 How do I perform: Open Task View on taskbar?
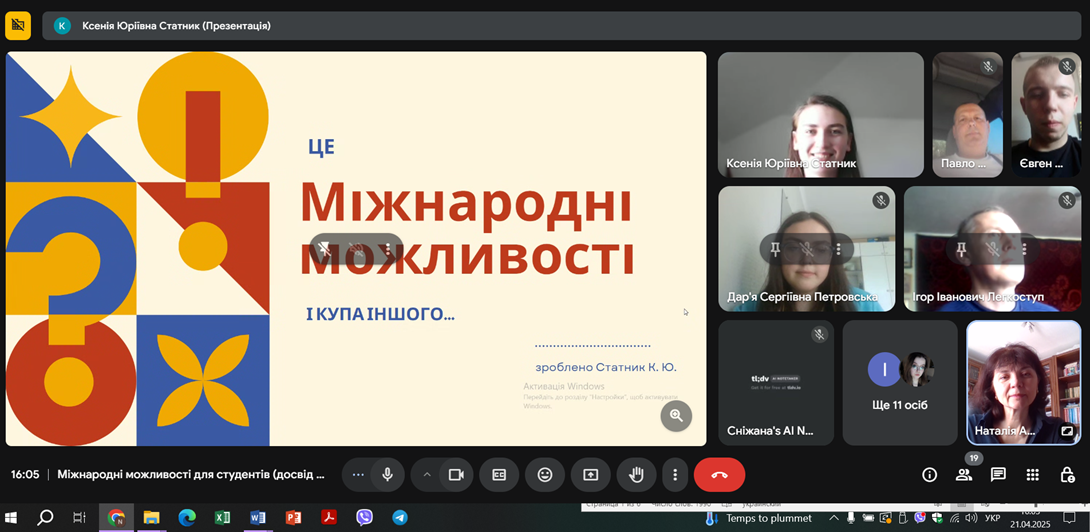(x=80, y=517)
